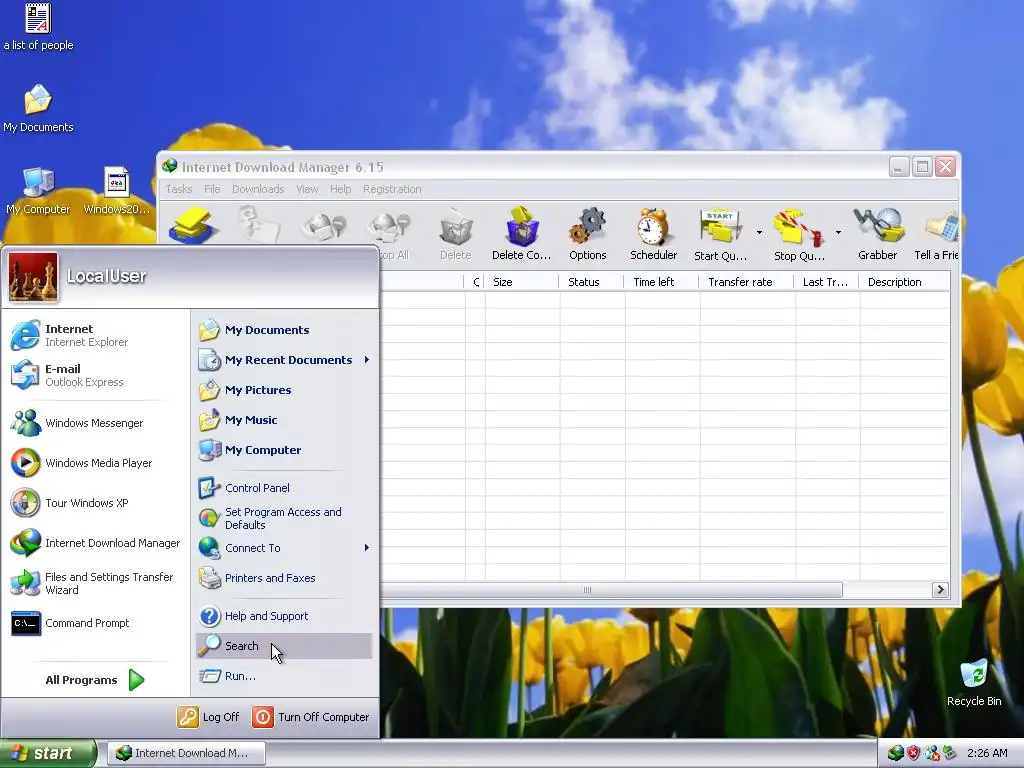Screen dimensions: 1024x768
Task: Expand All Programs list
Action: pos(95,680)
